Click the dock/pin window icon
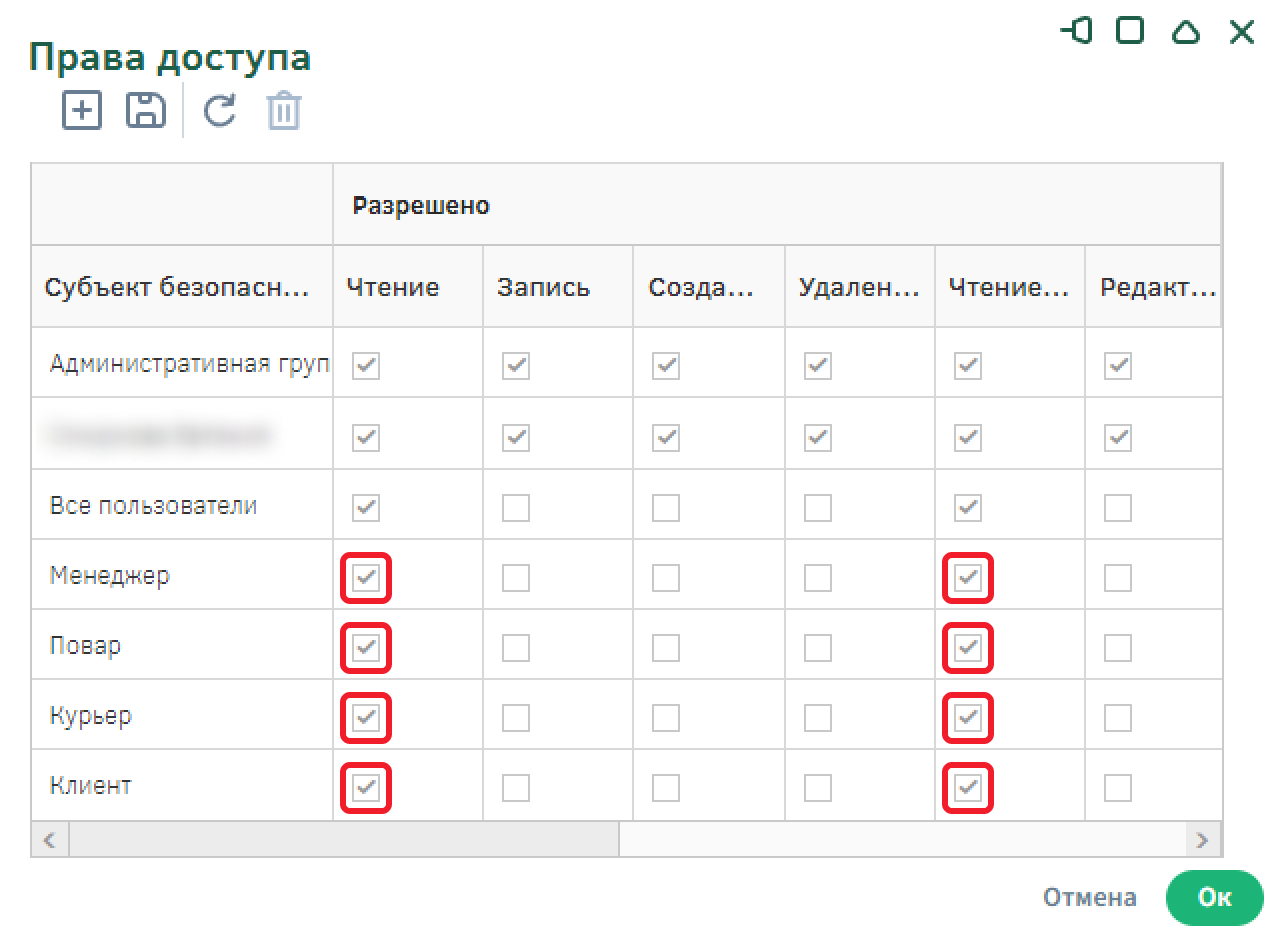Viewport: 1280px width, 934px height. coord(1076,31)
